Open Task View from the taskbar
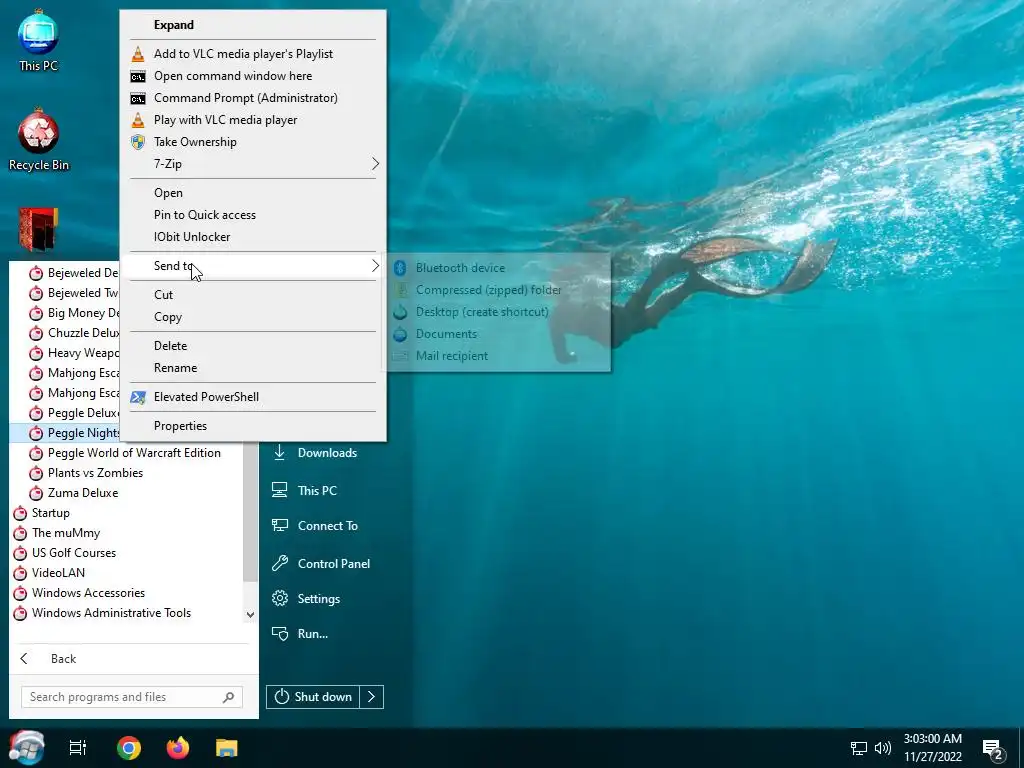Viewport: 1024px width, 768px height. coord(78,748)
